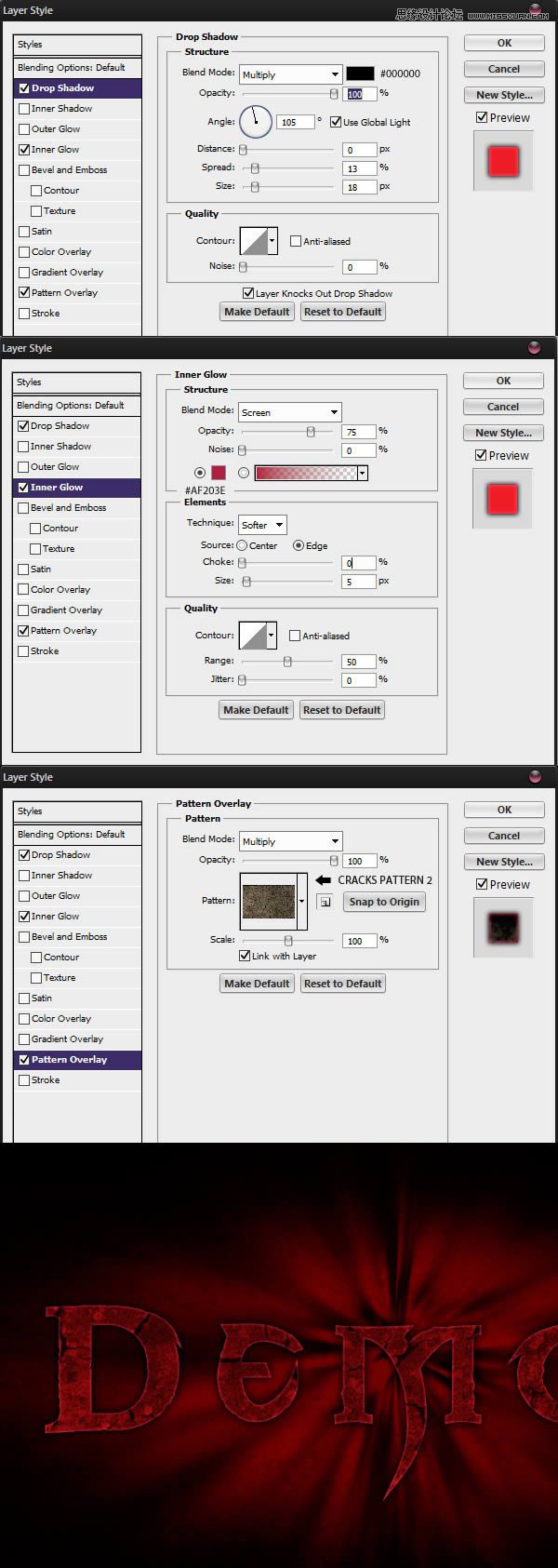Image resolution: width=558 pixels, height=1568 pixels.
Task: Select Satin row in Inner Glow dialog
Action: (77, 570)
